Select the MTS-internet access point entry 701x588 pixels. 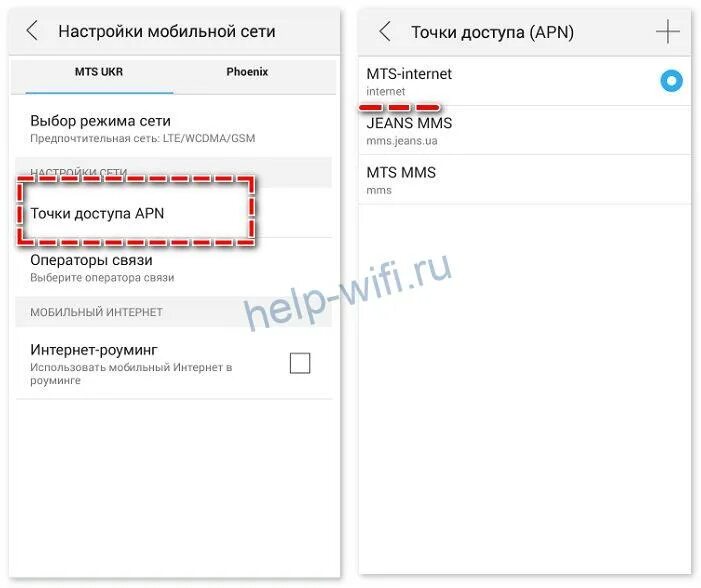click(525, 81)
